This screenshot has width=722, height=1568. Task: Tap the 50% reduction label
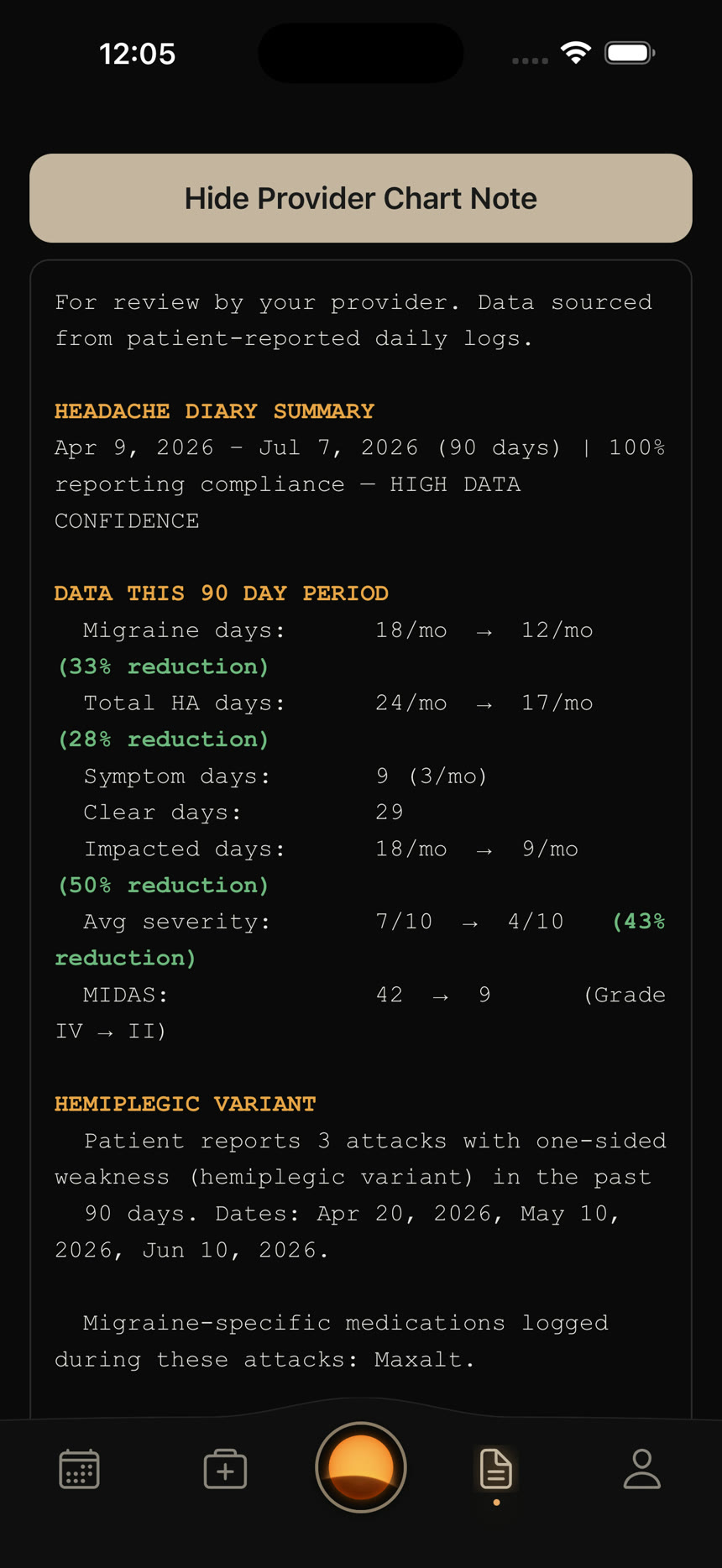pos(163,886)
